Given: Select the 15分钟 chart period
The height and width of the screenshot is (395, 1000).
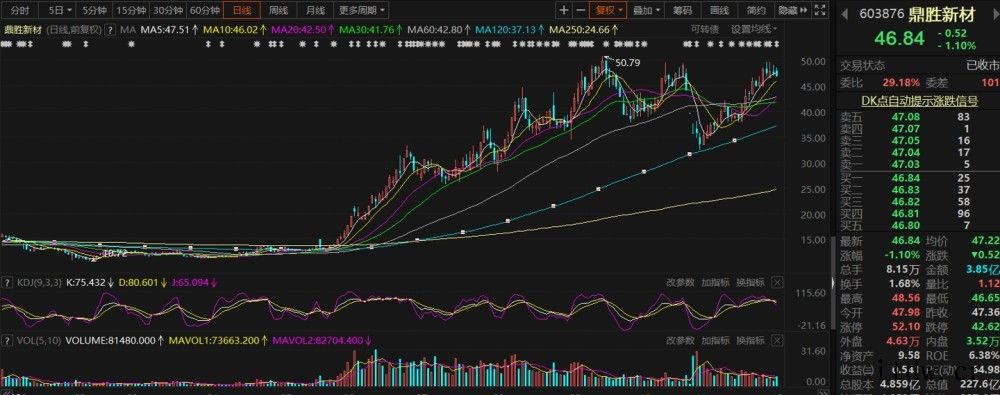Looking at the screenshot, I should [131, 10].
